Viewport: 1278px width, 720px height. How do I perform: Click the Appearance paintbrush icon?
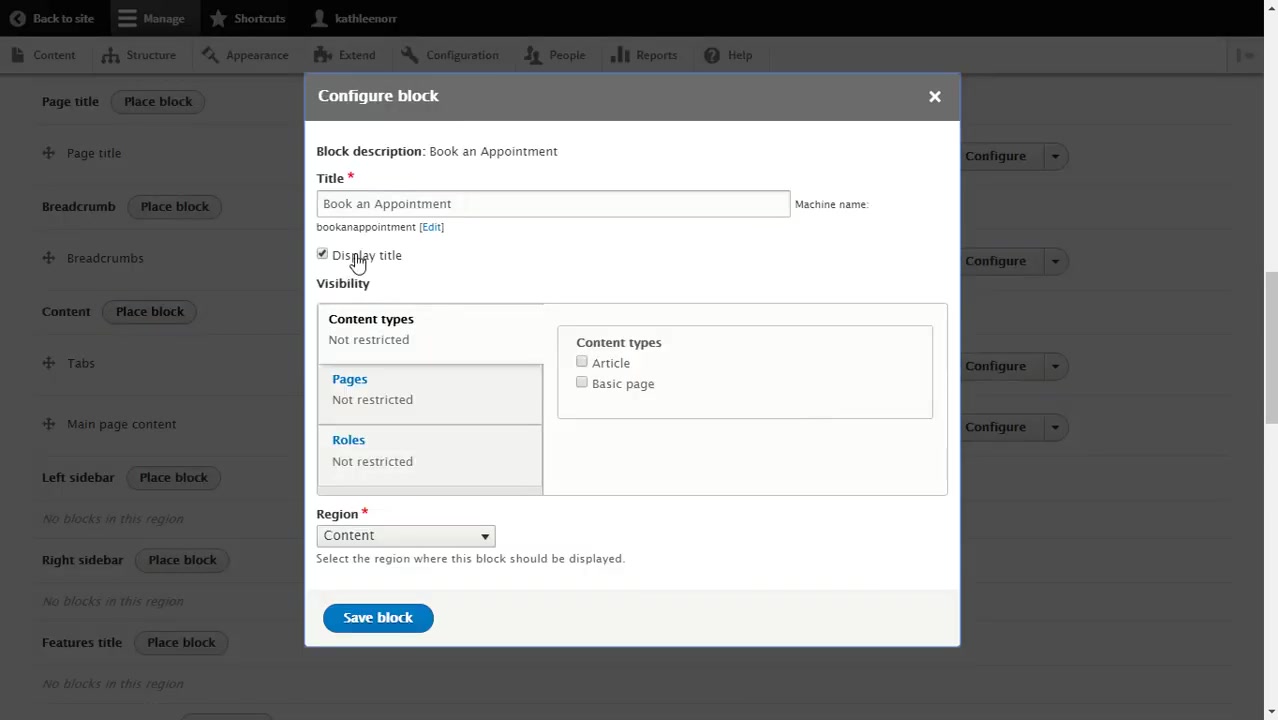[x=210, y=55]
